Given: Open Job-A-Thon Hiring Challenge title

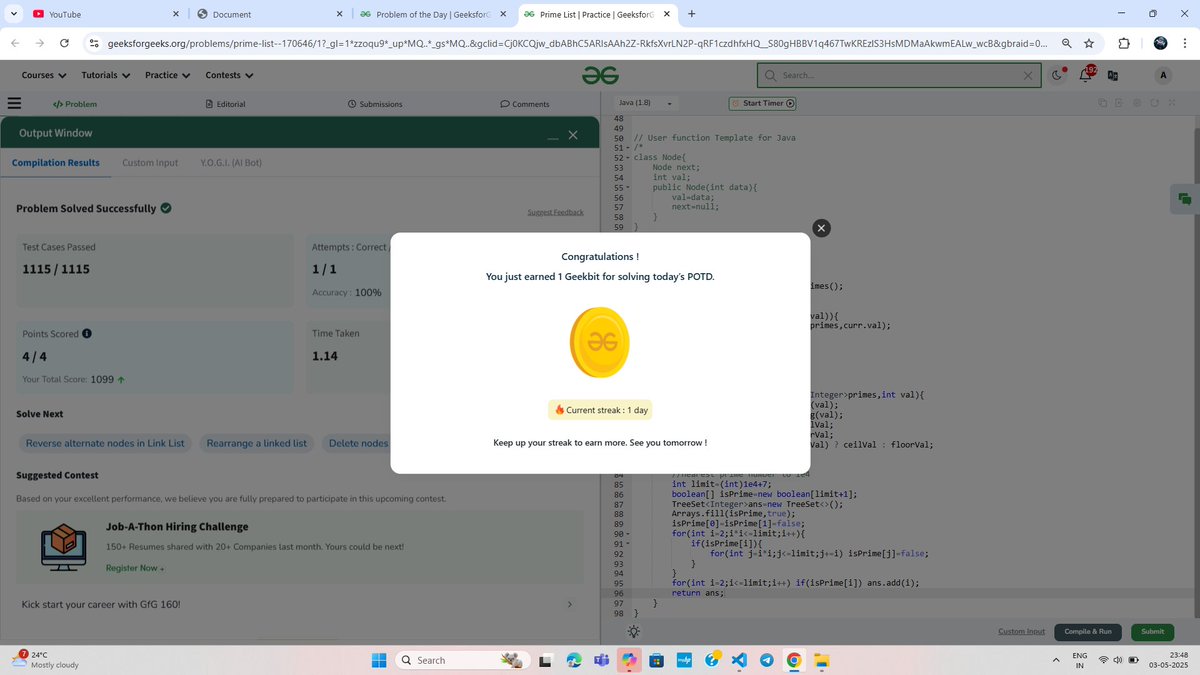Looking at the screenshot, I should tap(177, 526).
